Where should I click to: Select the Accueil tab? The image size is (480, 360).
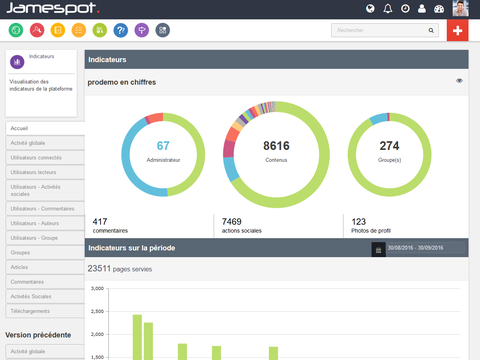pos(45,128)
